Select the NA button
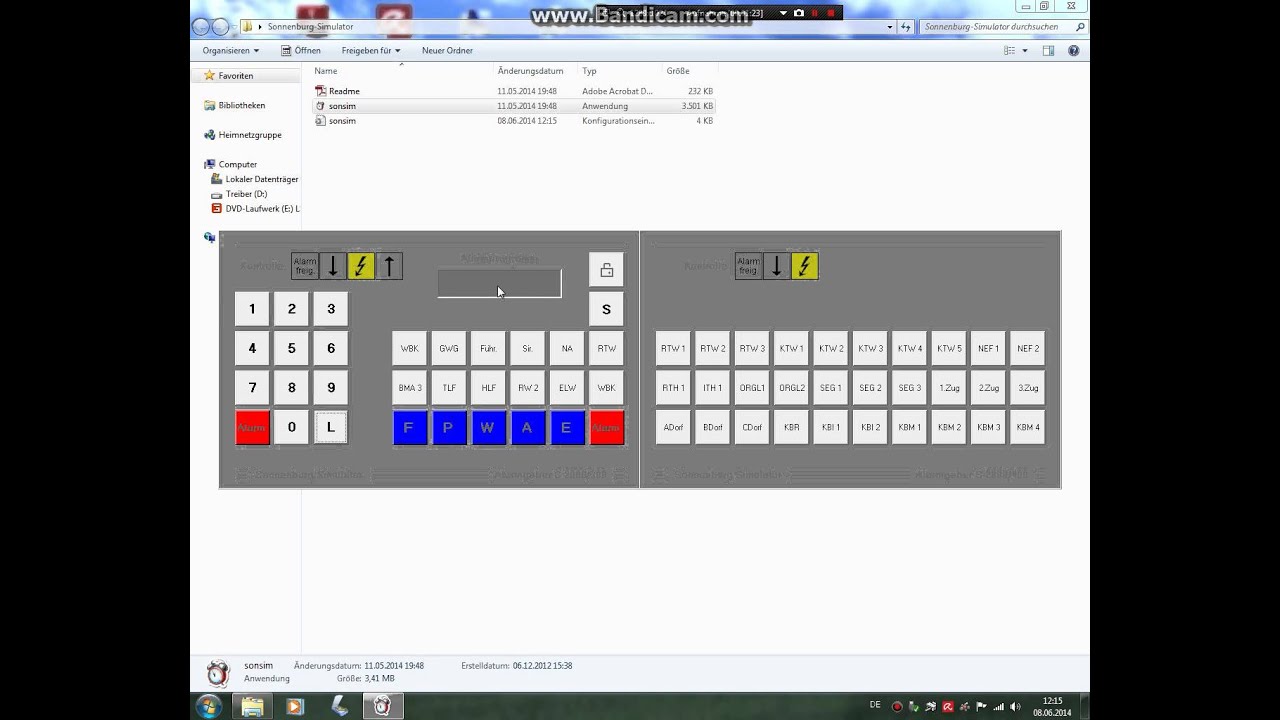 [x=567, y=349]
